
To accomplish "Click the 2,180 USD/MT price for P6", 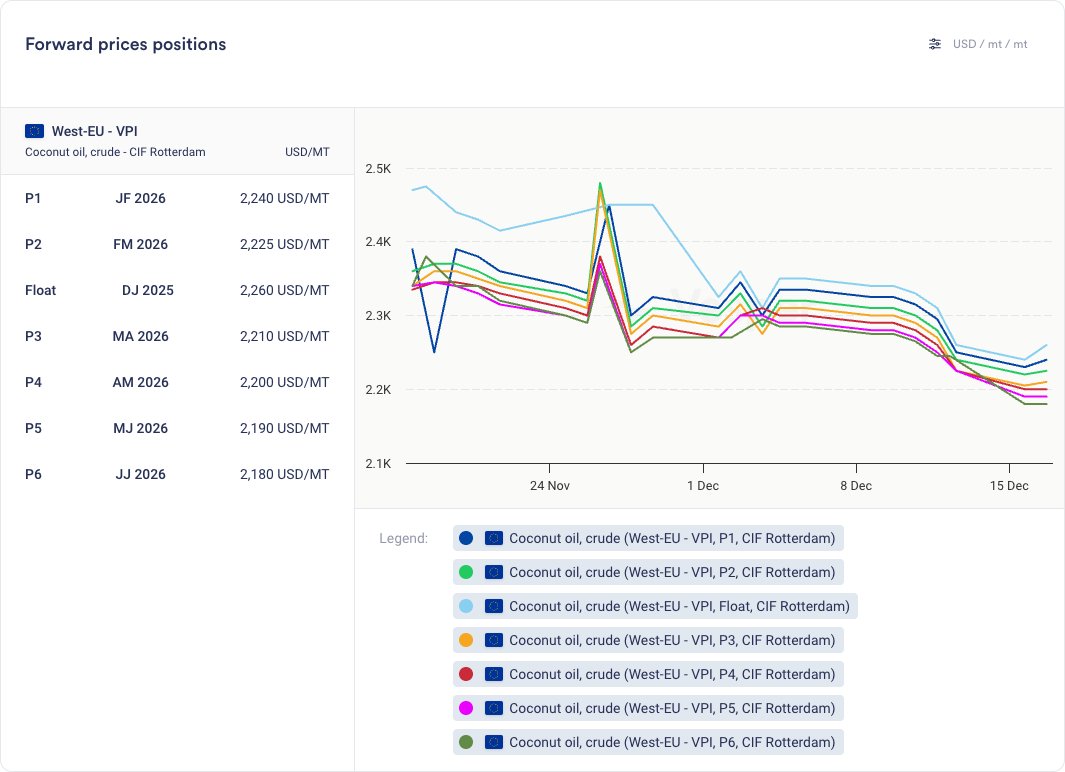I will pyautogui.click(x=284, y=474).
